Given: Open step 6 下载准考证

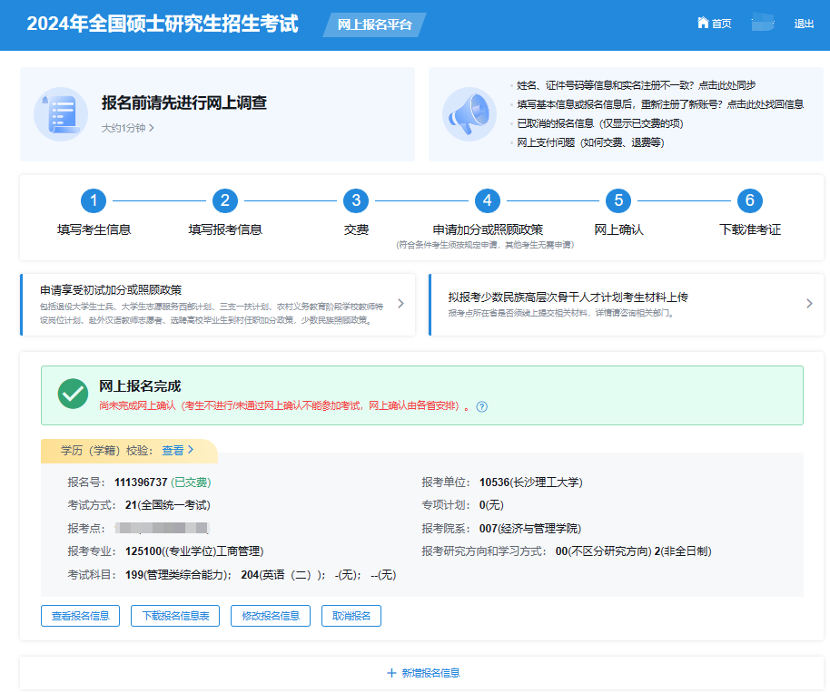Looking at the screenshot, I should point(750,201).
